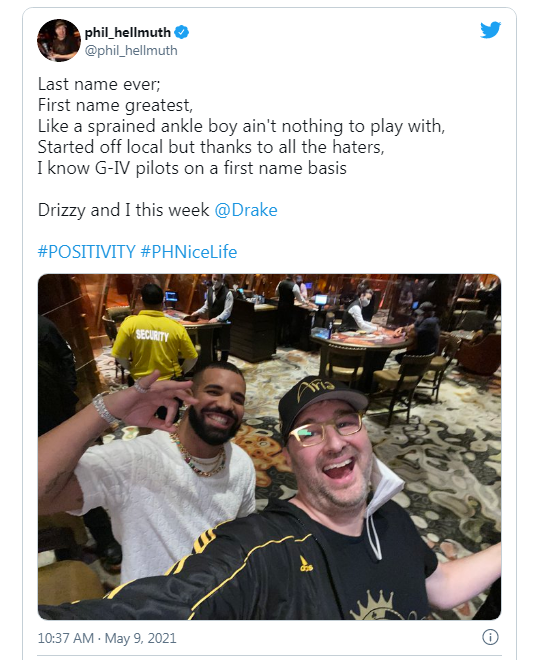
Task: Click the 'Drizzy and I this week' text
Action: coord(123,210)
